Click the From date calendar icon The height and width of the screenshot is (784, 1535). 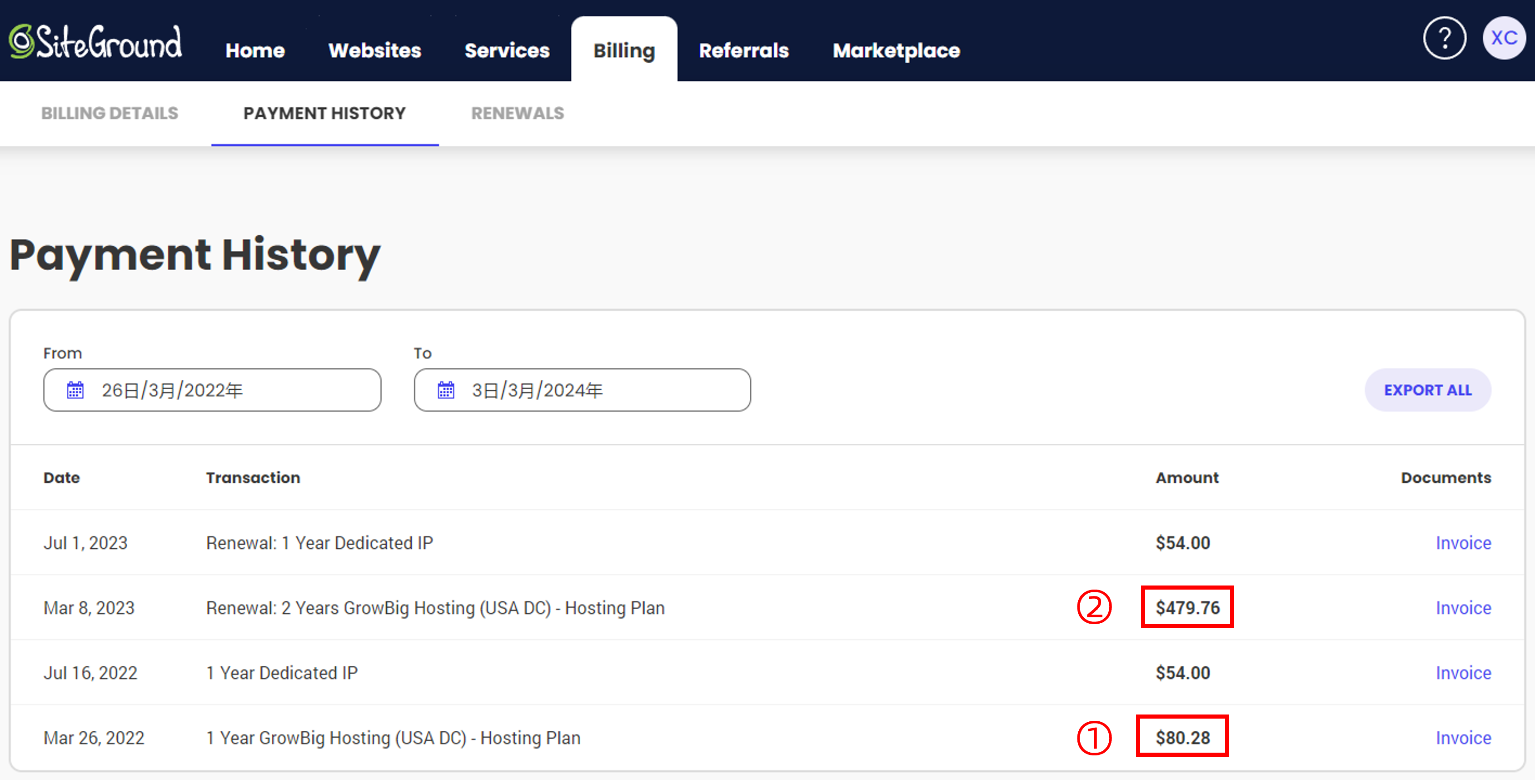(x=75, y=390)
